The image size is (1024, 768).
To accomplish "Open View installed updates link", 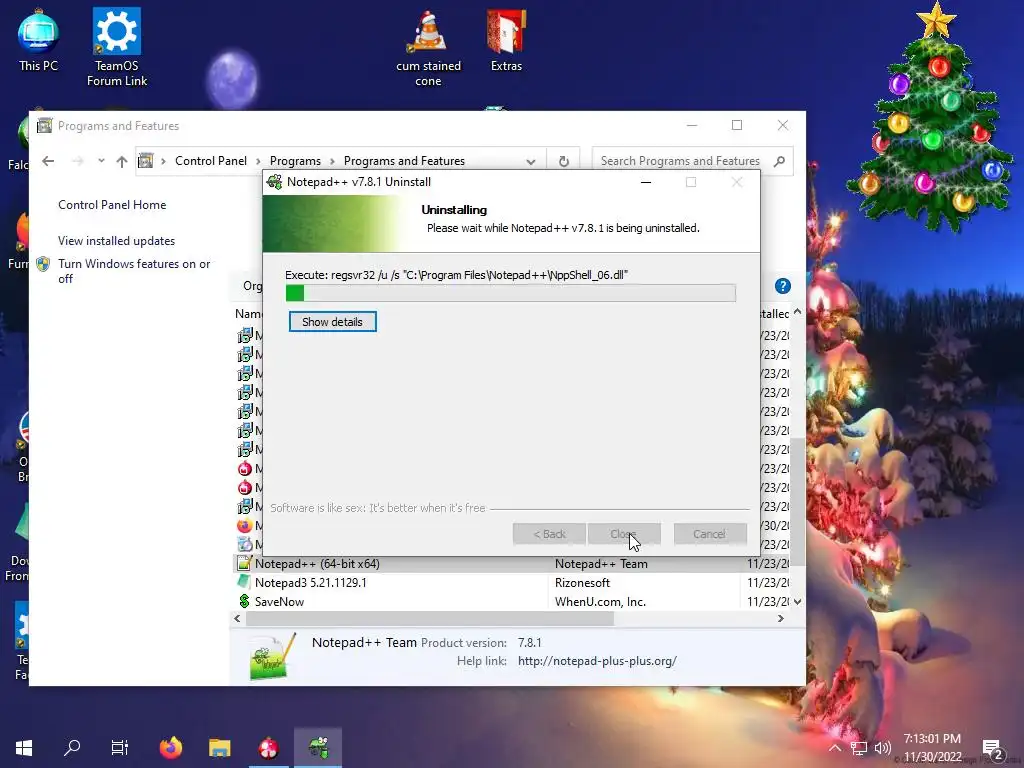I will pyautogui.click(x=116, y=241).
